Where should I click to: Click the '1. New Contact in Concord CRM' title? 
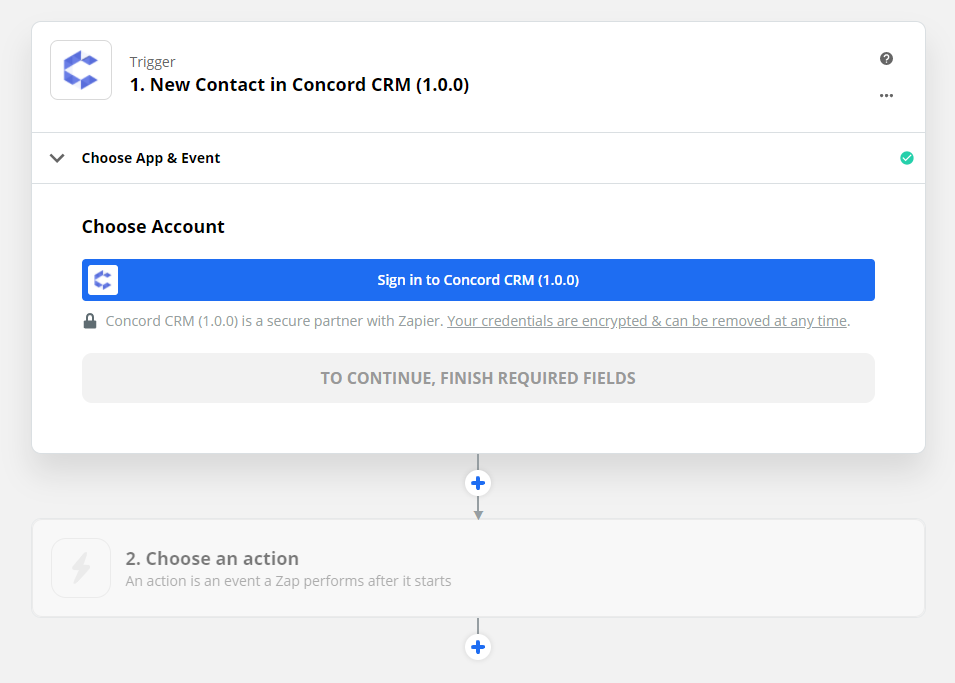pyautogui.click(x=299, y=85)
